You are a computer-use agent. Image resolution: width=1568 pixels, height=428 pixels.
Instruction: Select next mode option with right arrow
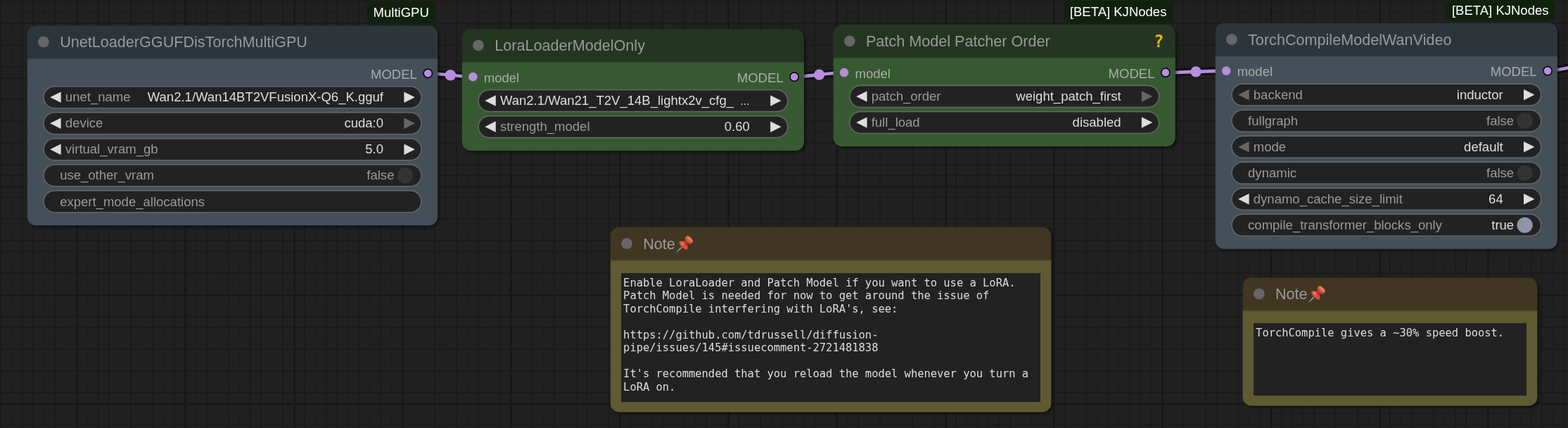coord(1529,147)
